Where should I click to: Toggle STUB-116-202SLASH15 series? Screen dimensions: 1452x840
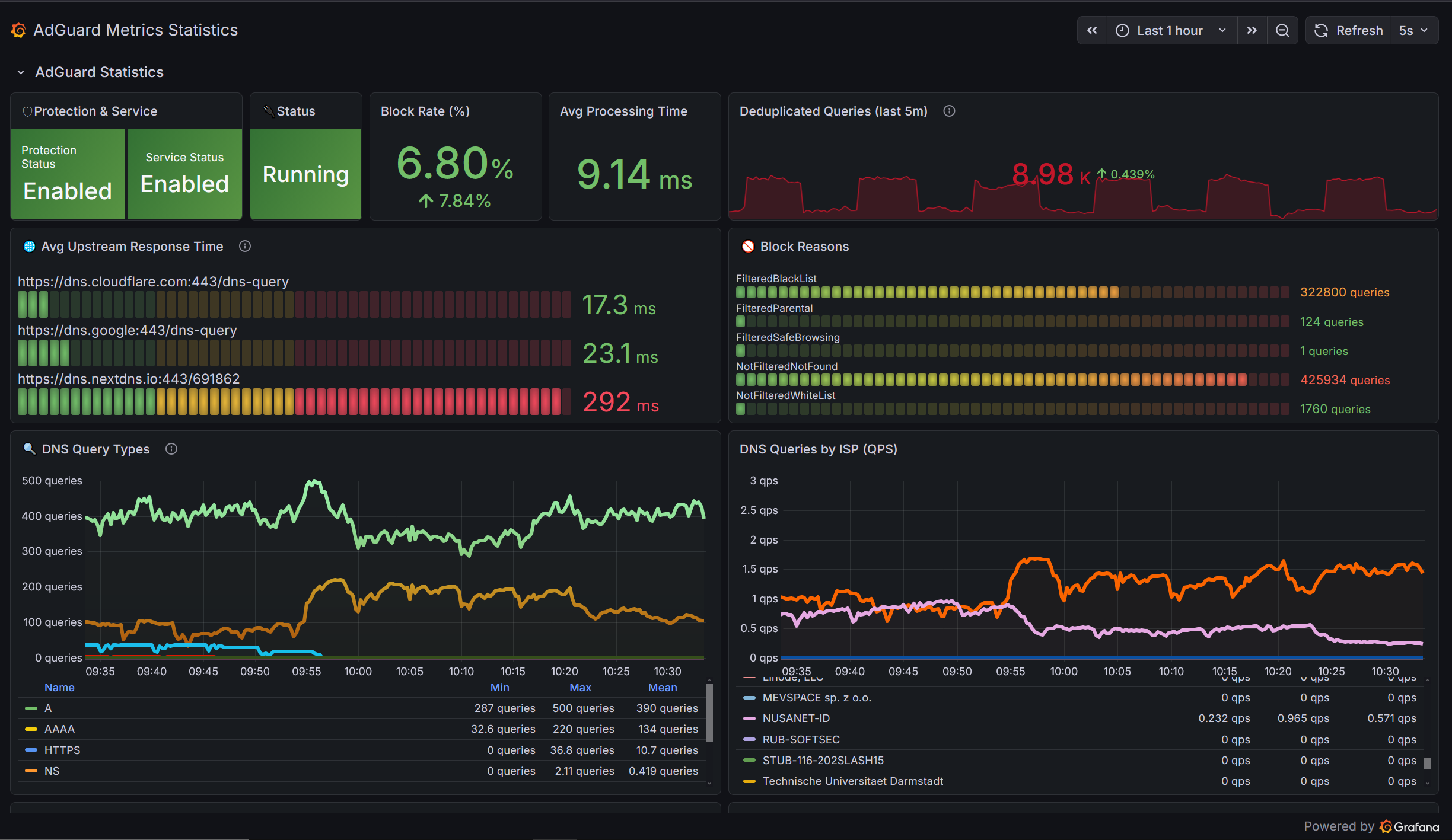pyautogui.click(x=823, y=760)
